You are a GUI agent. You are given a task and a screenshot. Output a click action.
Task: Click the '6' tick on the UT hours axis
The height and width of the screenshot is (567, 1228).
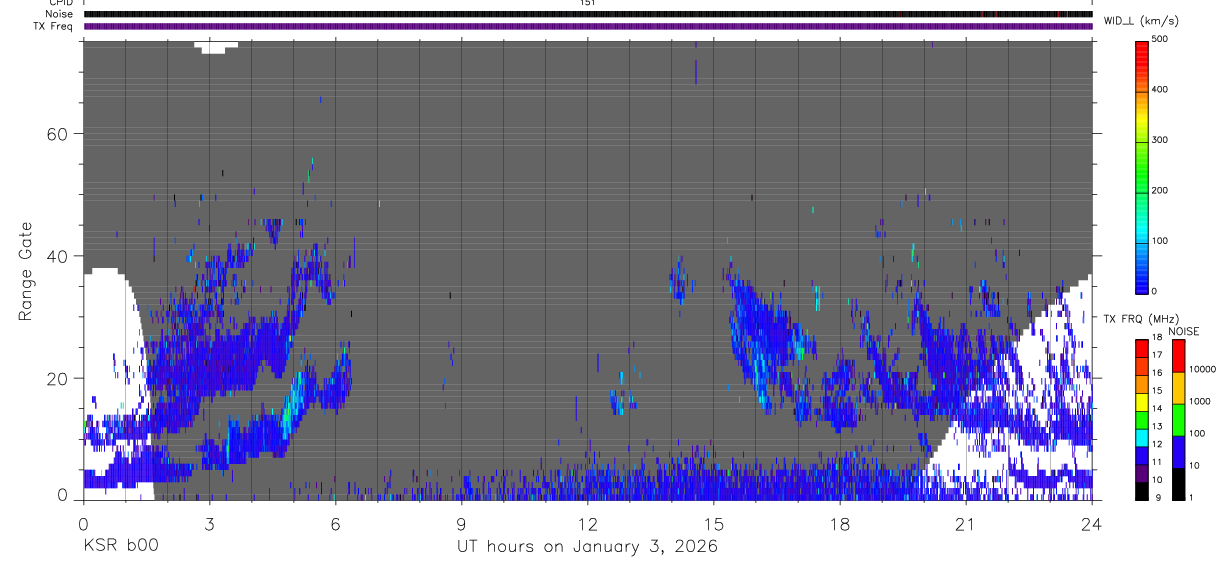point(335,523)
